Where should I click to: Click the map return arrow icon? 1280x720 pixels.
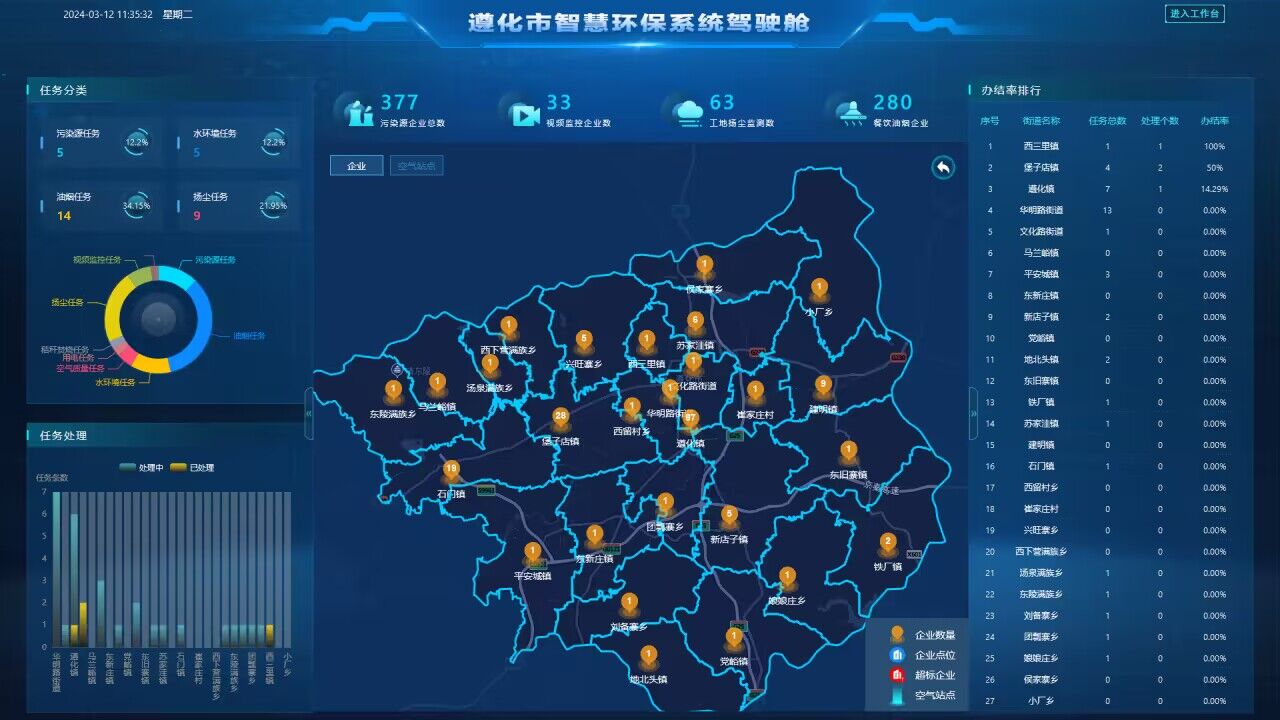(943, 167)
